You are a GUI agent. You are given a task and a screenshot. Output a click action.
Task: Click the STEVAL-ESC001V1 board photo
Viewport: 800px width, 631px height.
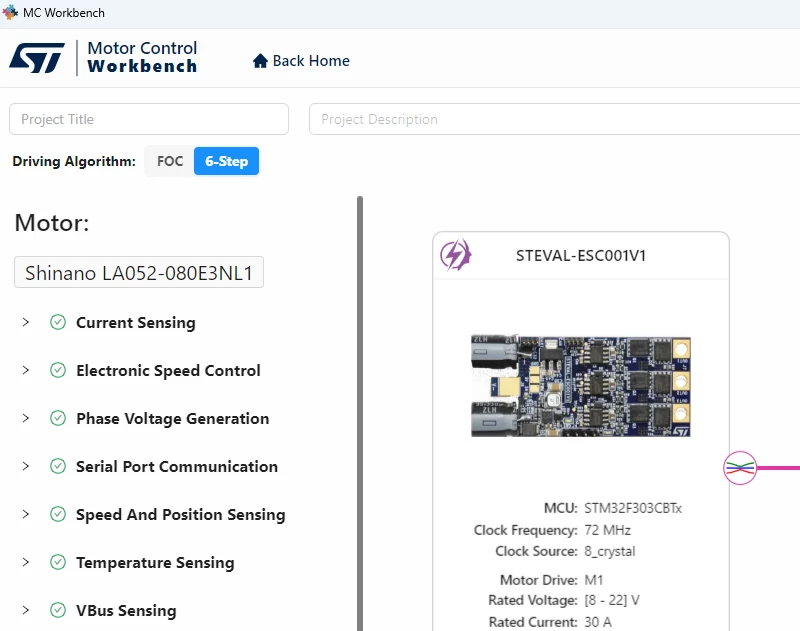[581, 386]
